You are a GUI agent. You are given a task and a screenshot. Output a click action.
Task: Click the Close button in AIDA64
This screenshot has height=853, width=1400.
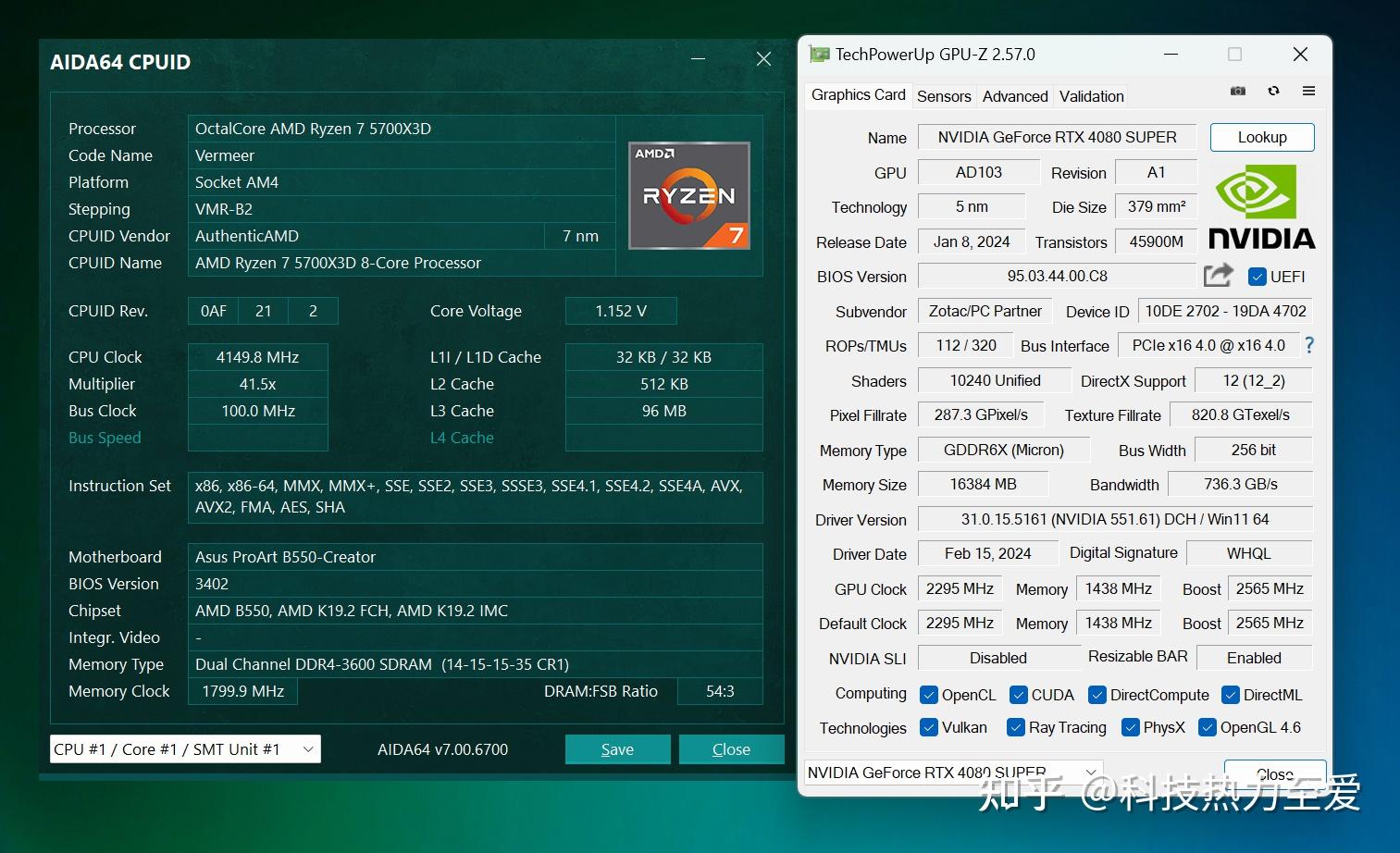(731, 749)
